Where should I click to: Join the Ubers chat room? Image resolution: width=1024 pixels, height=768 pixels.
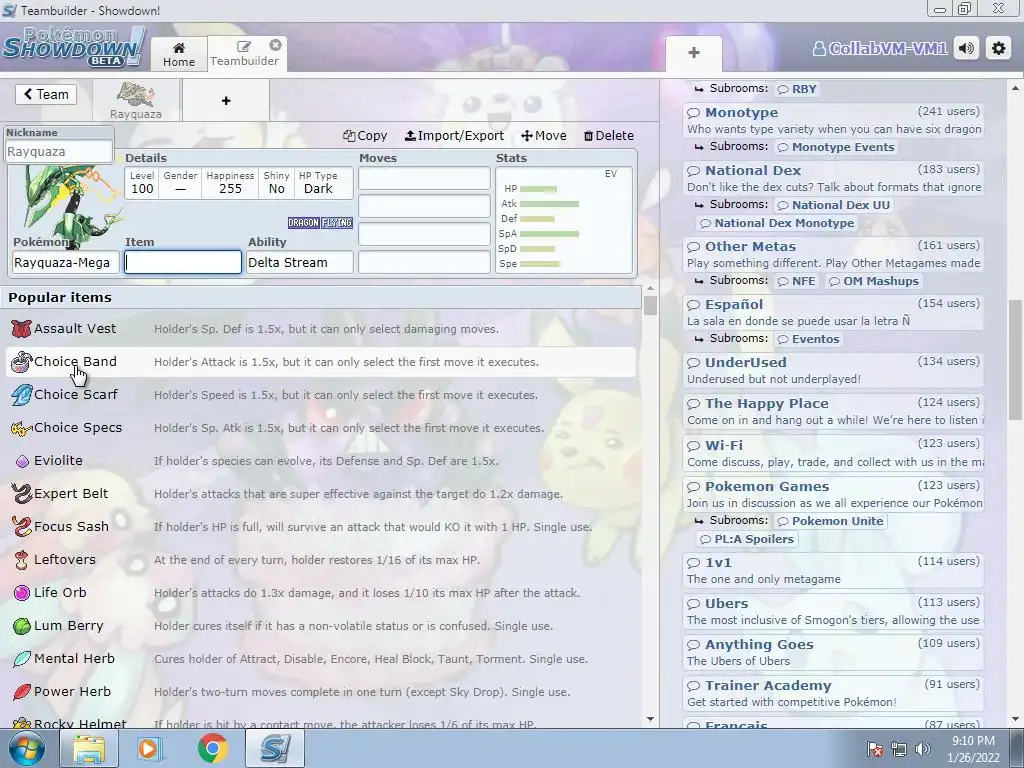click(833, 611)
